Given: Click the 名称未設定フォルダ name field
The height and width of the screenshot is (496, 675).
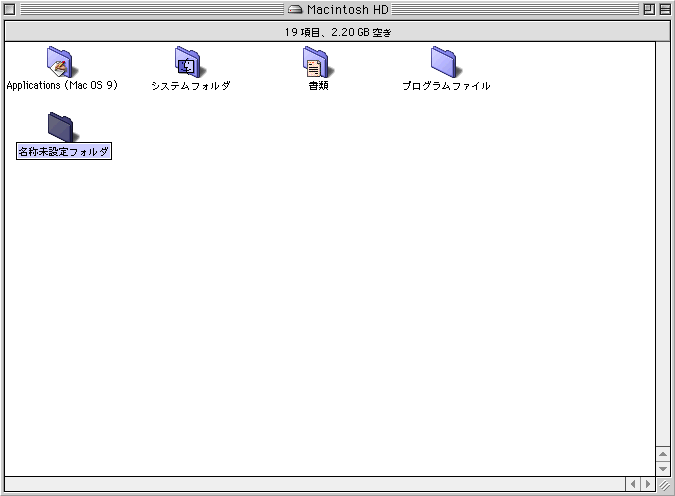Looking at the screenshot, I should pyautogui.click(x=64, y=151).
